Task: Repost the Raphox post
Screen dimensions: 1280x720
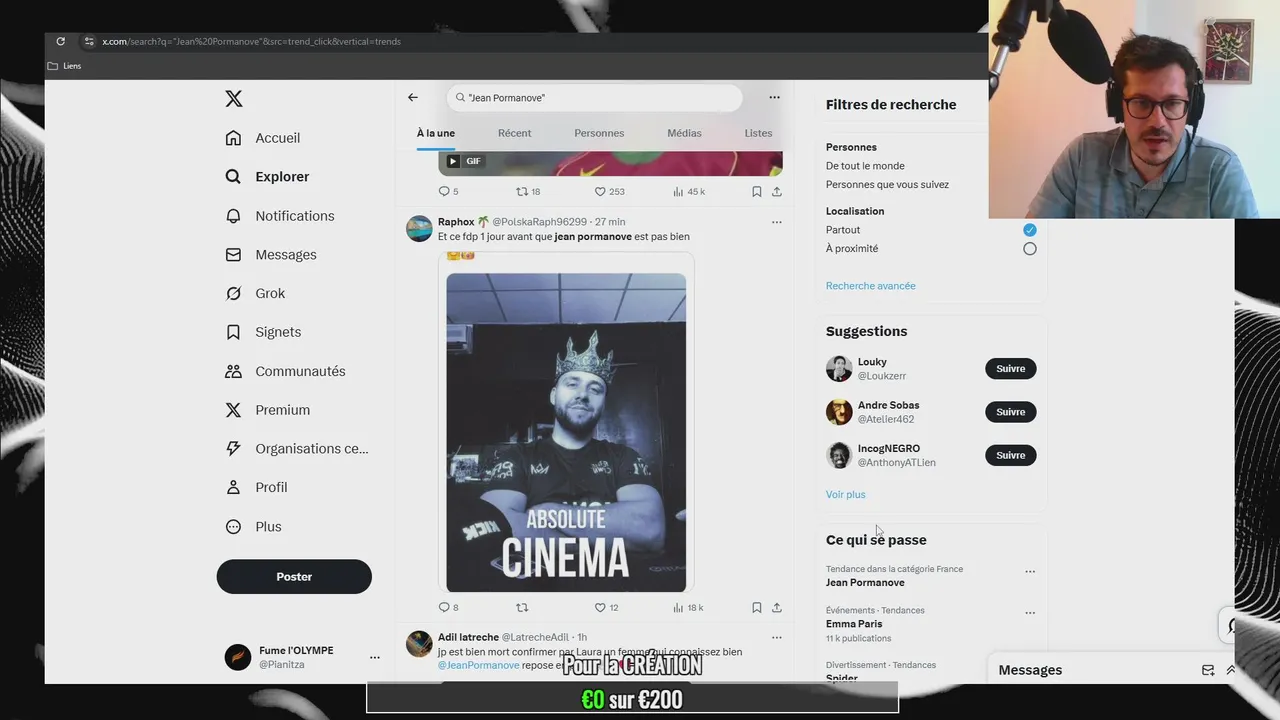Action: point(522,607)
